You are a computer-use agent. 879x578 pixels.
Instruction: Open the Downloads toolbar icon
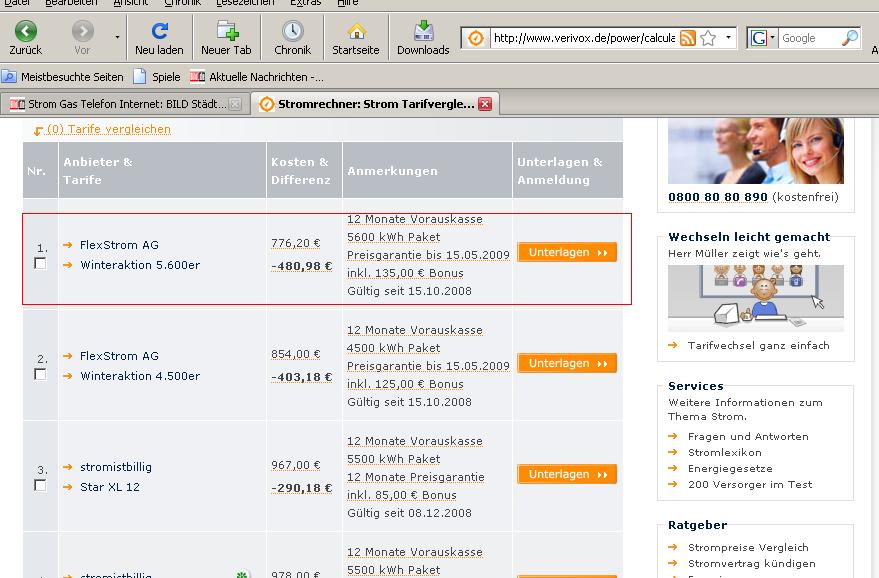tap(423, 32)
